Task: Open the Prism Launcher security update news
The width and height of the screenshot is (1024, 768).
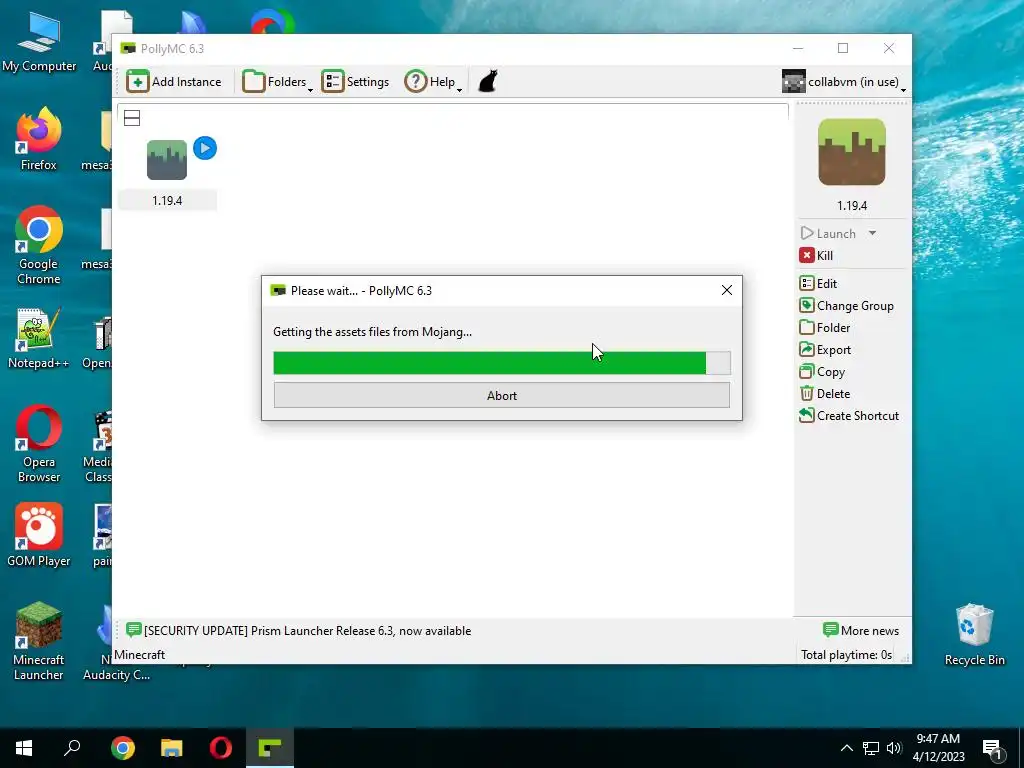Action: [x=298, y=631]
